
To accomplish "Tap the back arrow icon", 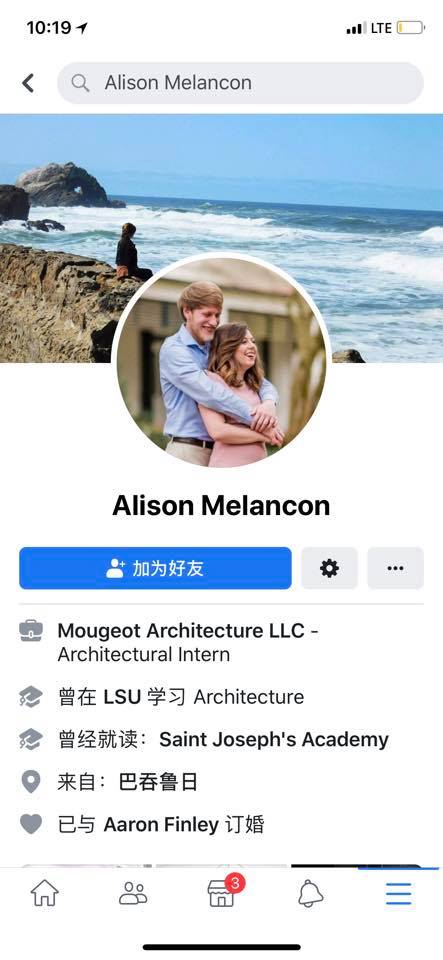I will click(28, 83).
